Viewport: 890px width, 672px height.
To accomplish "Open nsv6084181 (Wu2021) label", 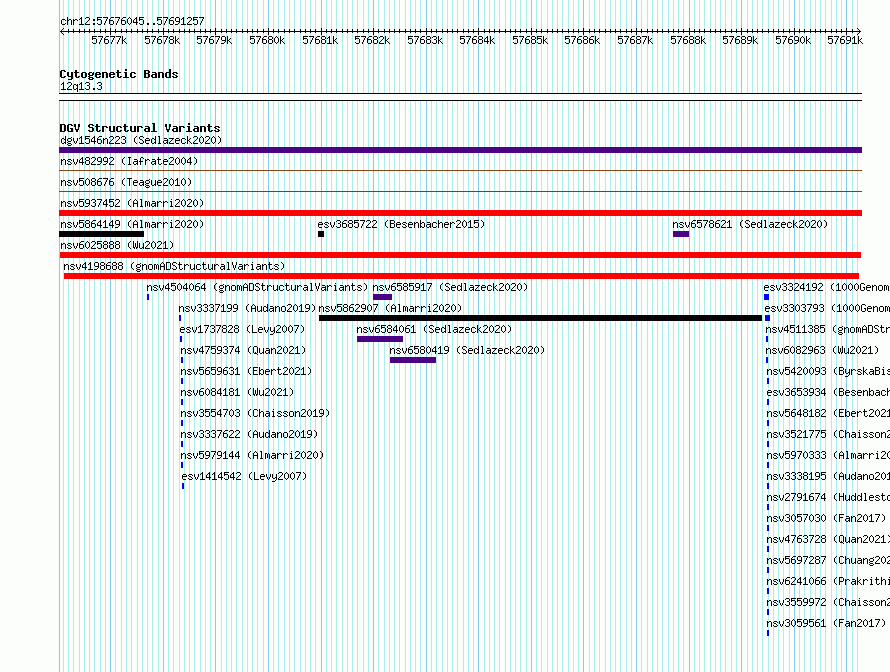I will pos(237,392).
